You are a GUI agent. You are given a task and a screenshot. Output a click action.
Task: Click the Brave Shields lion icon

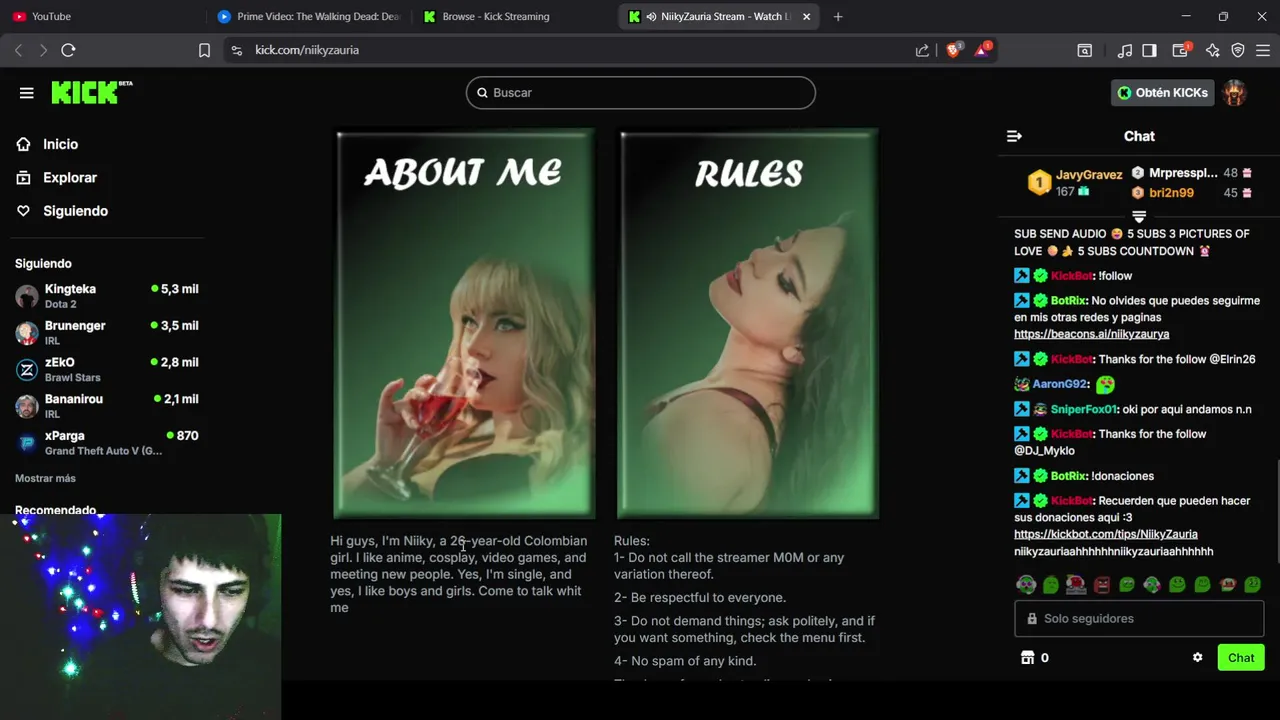coord(953,50)
